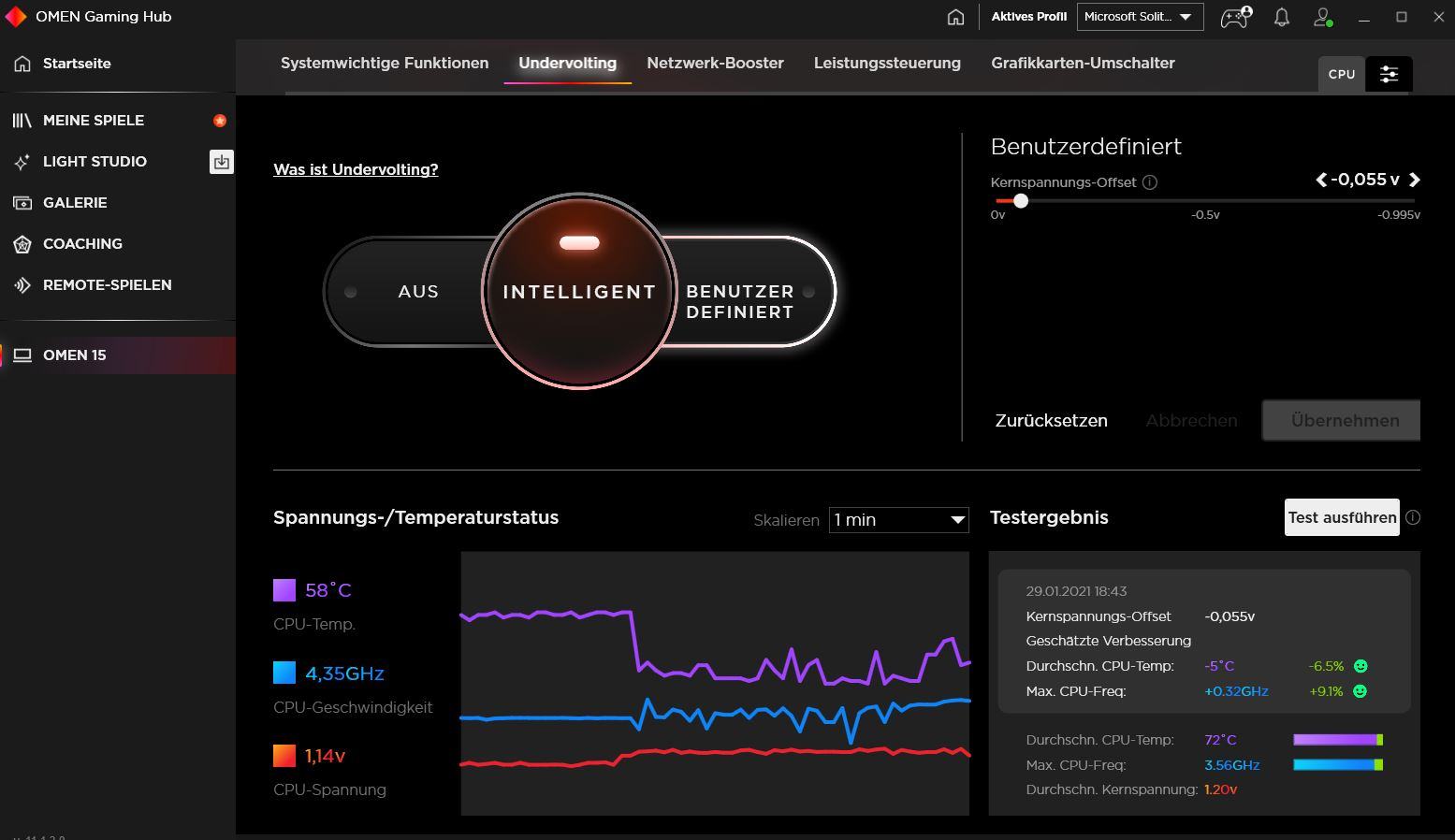Viewport: 1455px width, 840px height.
Task: Click -0,055 v offset value
Action: point(1366,180)
